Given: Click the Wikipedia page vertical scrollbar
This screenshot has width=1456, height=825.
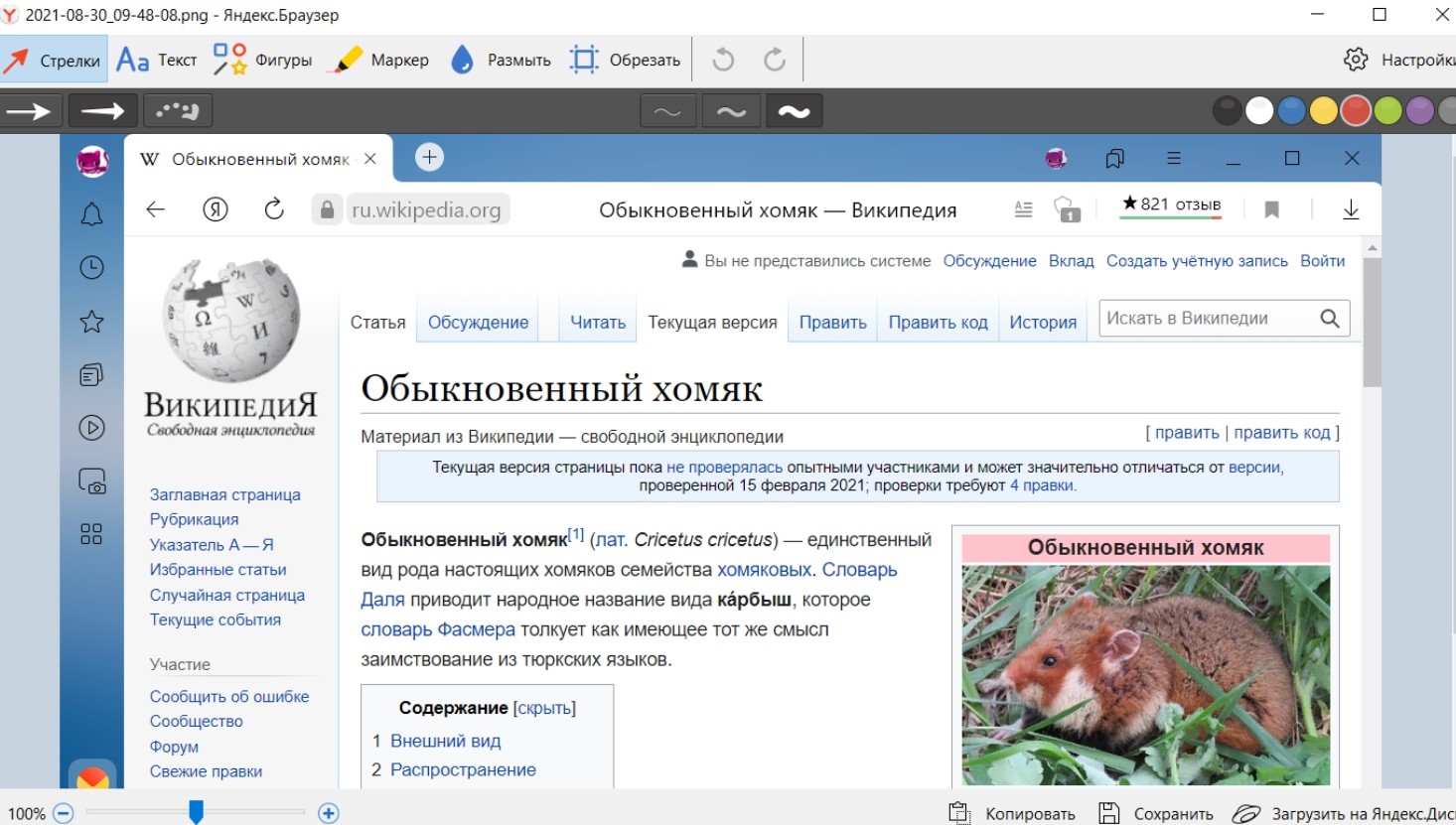Looking at the screenshot, I should tap(1373, 323).
